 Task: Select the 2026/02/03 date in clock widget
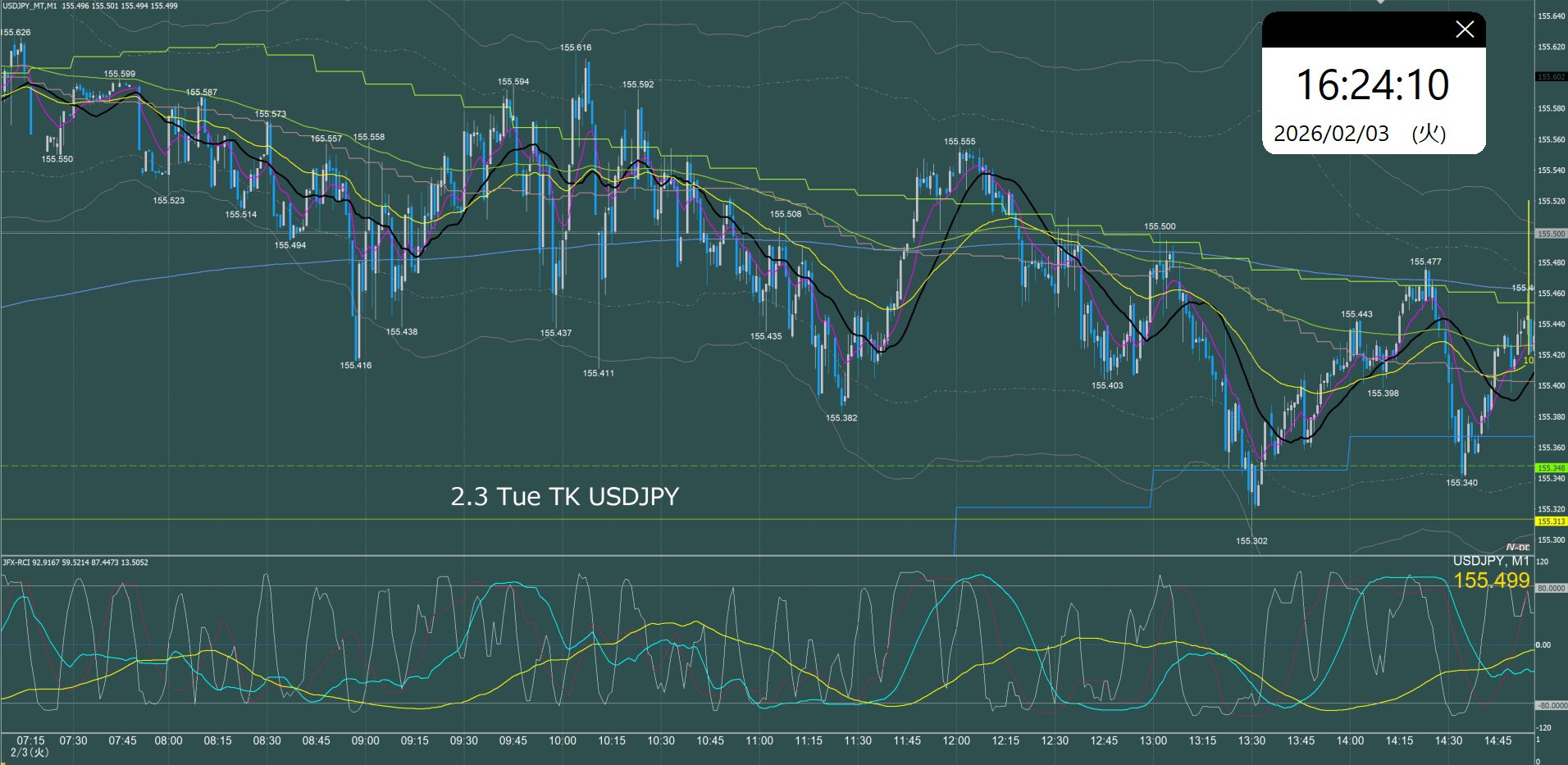(x=1331, y=134)
